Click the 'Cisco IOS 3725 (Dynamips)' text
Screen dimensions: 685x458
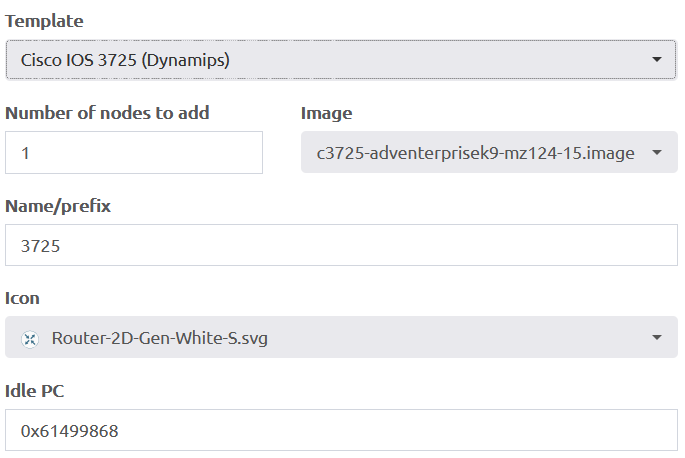pyautogui.click(x=125, y=60)
